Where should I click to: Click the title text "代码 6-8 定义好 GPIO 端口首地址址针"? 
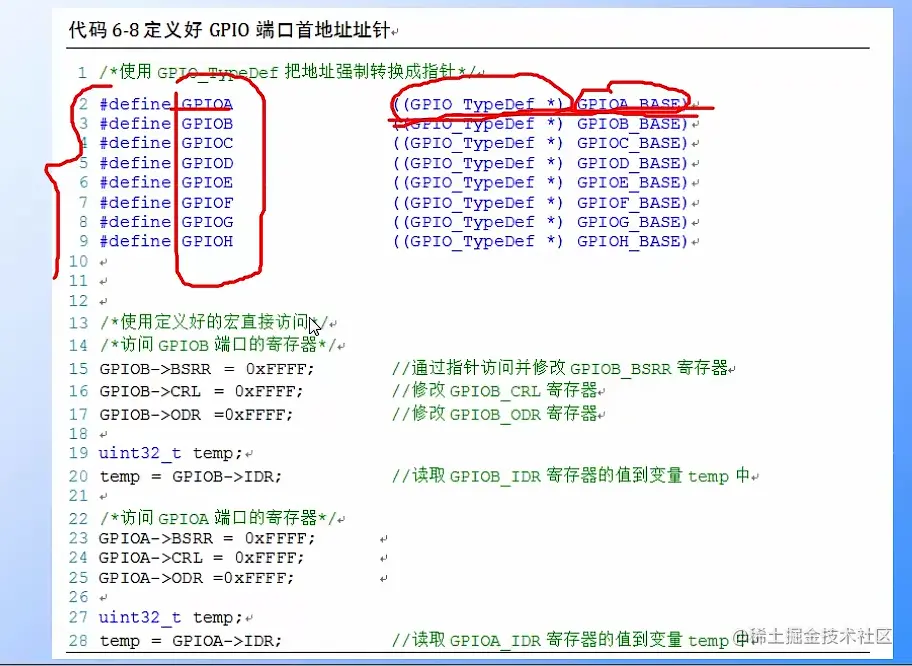(229, 30)
